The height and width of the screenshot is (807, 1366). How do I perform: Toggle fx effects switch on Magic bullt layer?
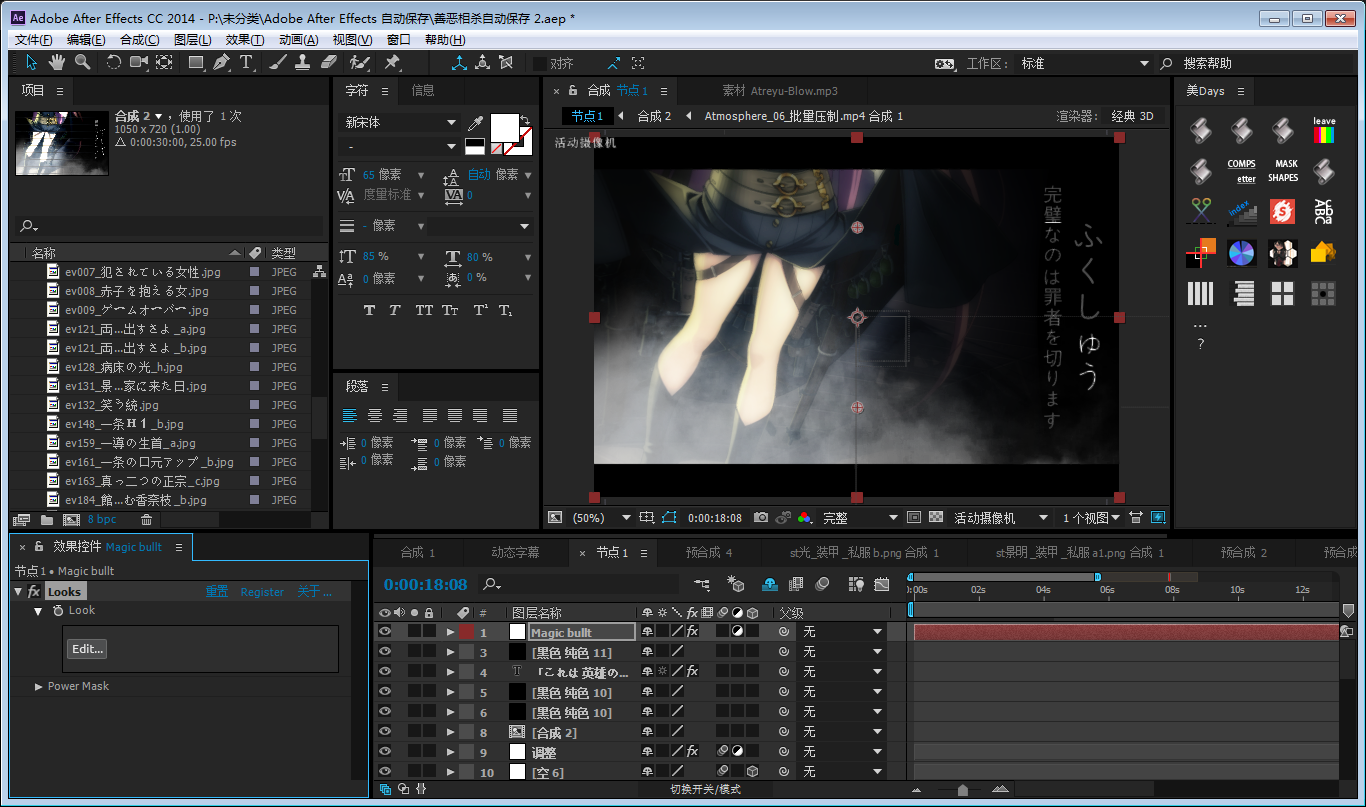pos(692,632)
